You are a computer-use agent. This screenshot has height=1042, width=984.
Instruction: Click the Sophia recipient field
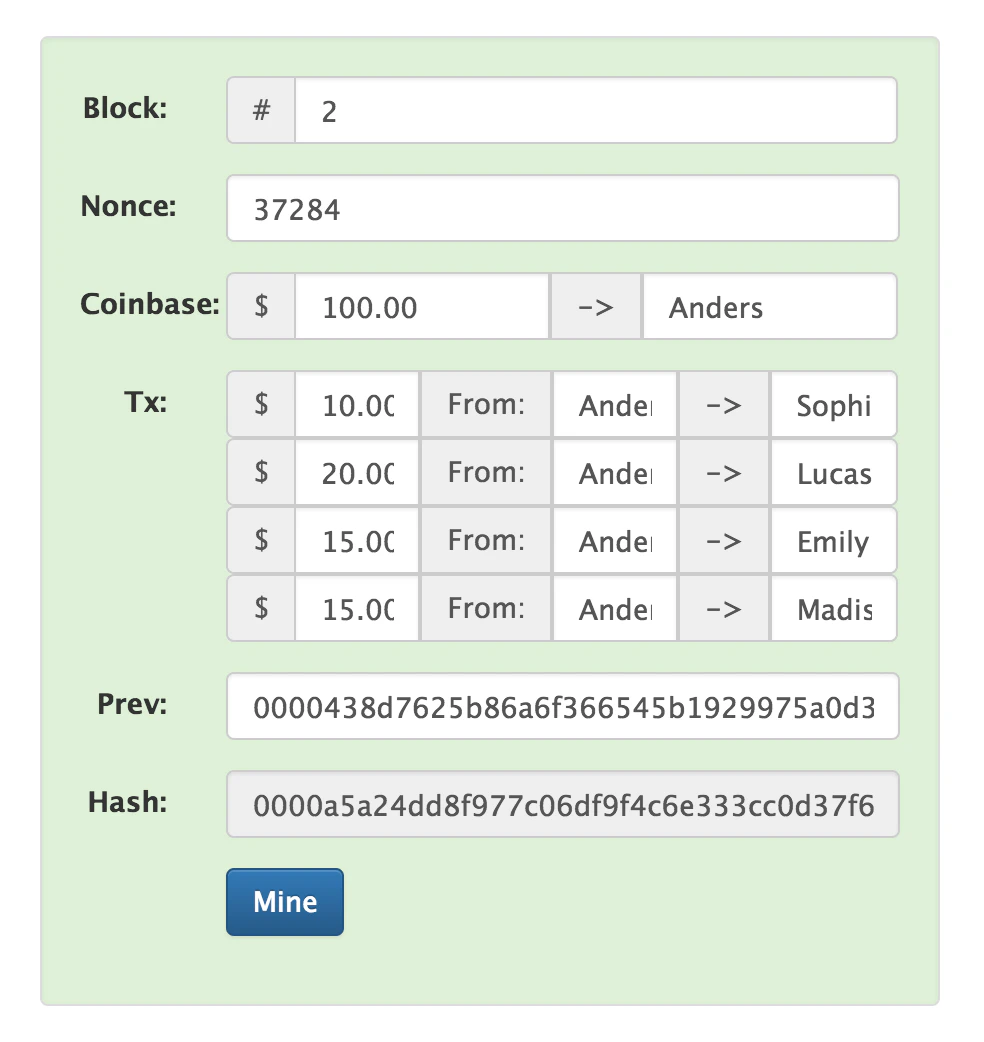point(833,404)
